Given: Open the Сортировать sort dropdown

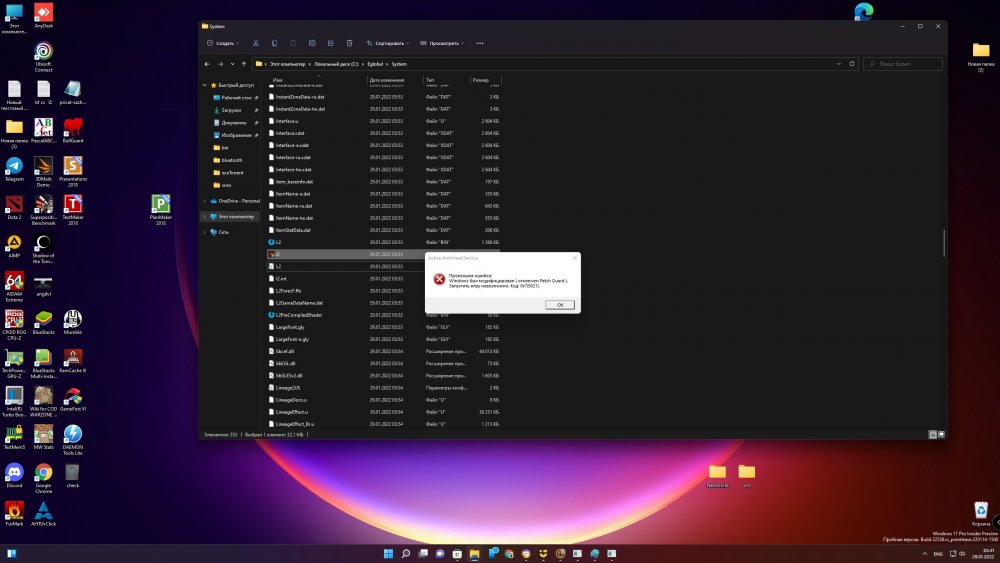Looking at the screenshot, I should pyautogui.click(x=386, y=43).
